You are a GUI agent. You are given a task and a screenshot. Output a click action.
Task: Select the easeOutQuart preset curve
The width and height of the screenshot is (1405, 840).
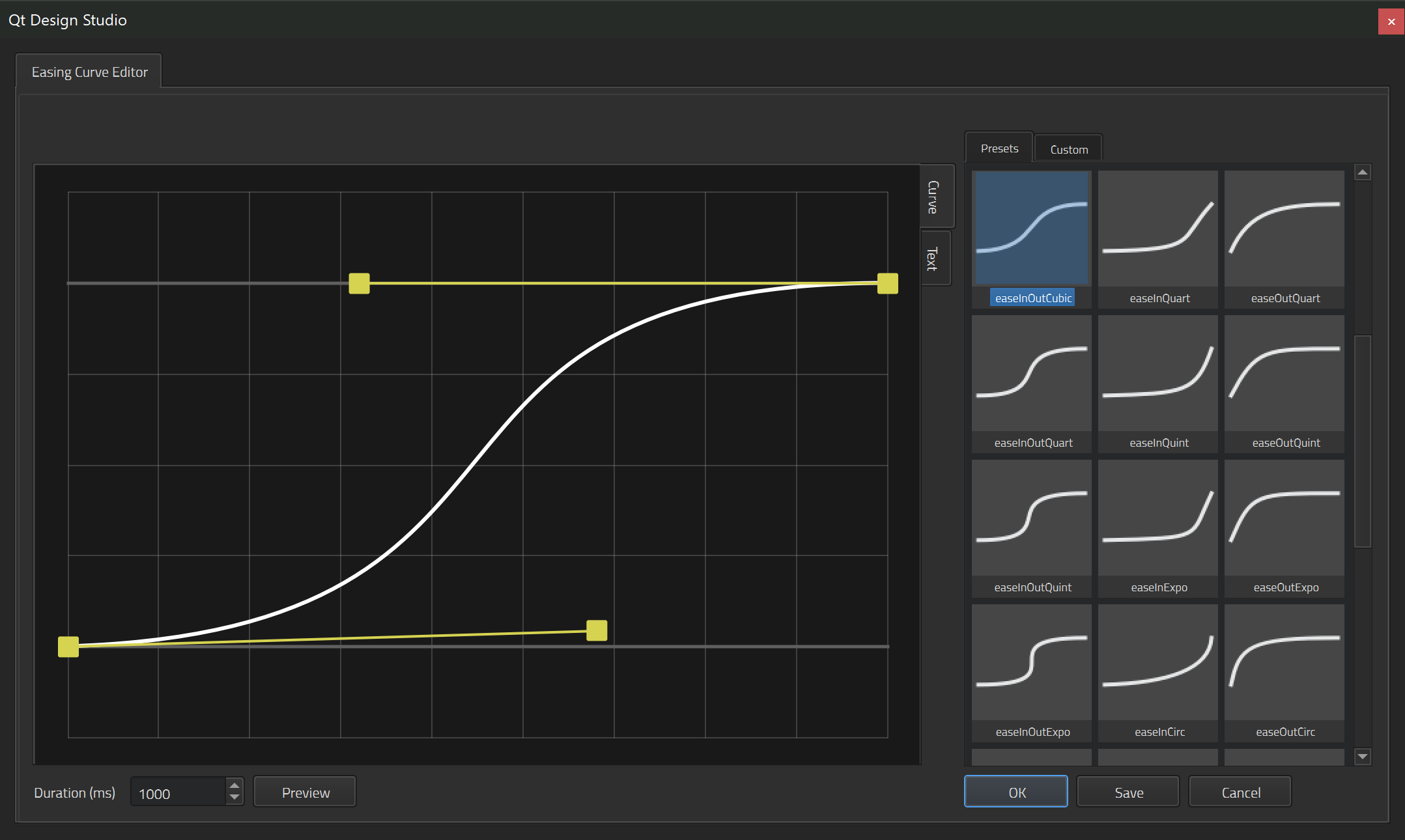(1284, 229)
